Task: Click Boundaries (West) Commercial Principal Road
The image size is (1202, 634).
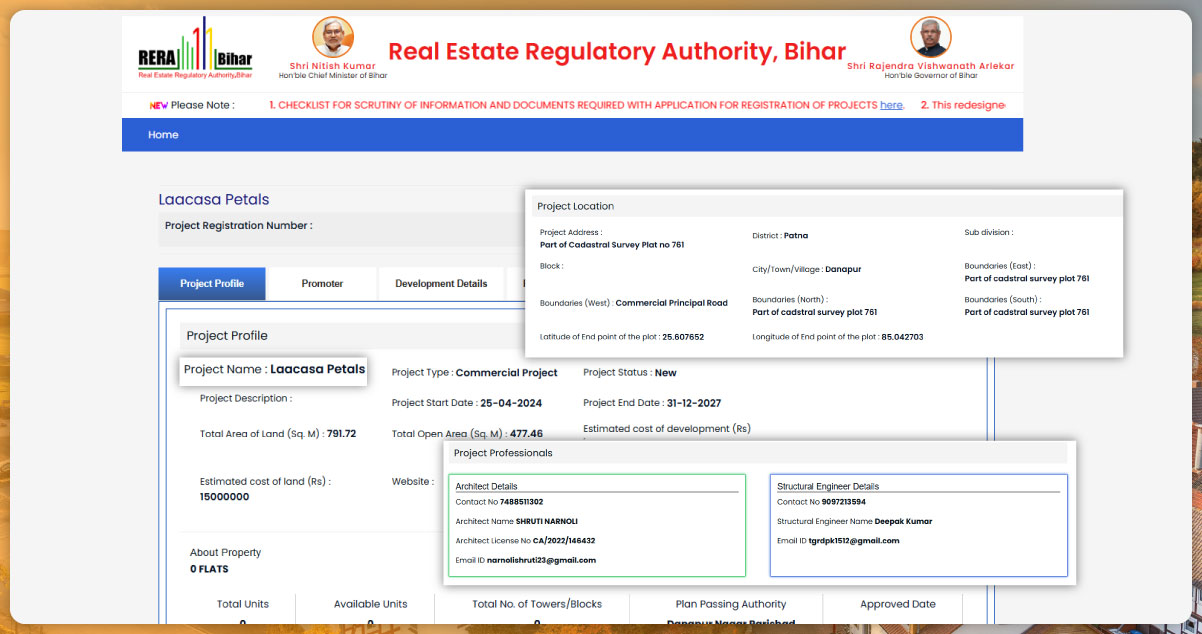Action: point(634,303)
